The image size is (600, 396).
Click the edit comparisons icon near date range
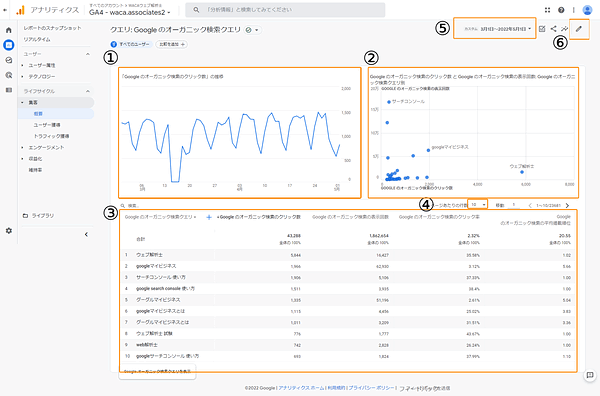click(x=542, y=29)
